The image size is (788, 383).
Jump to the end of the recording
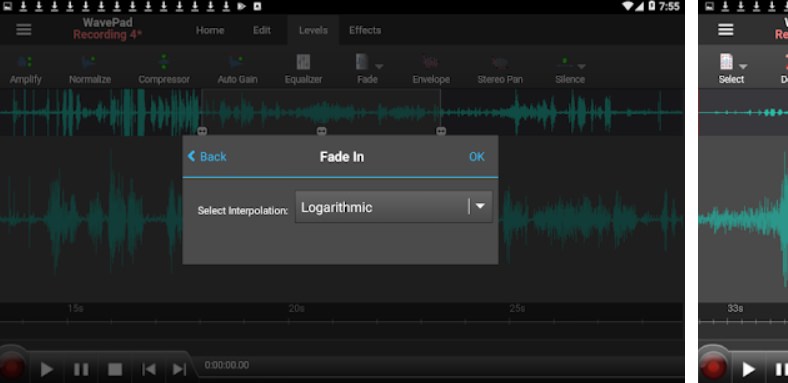pos(179,369)
